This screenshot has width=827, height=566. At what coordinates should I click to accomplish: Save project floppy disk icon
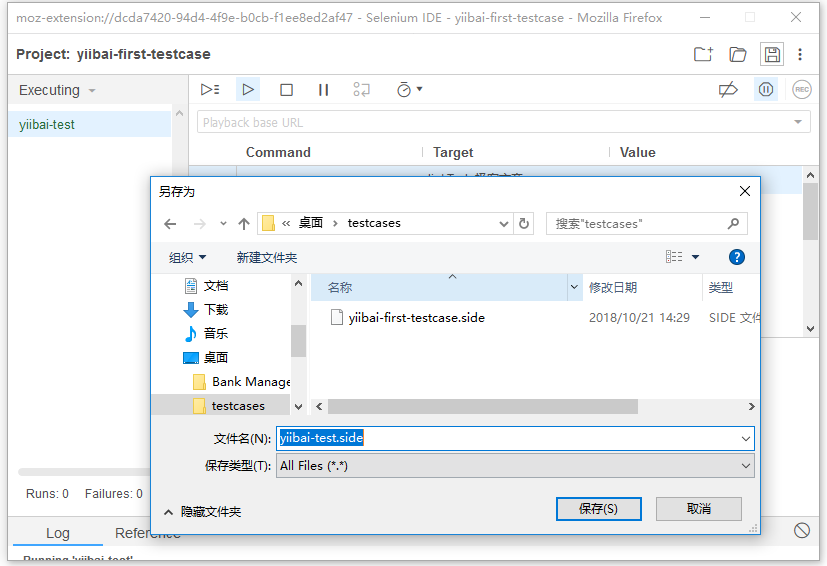[772, 54]
